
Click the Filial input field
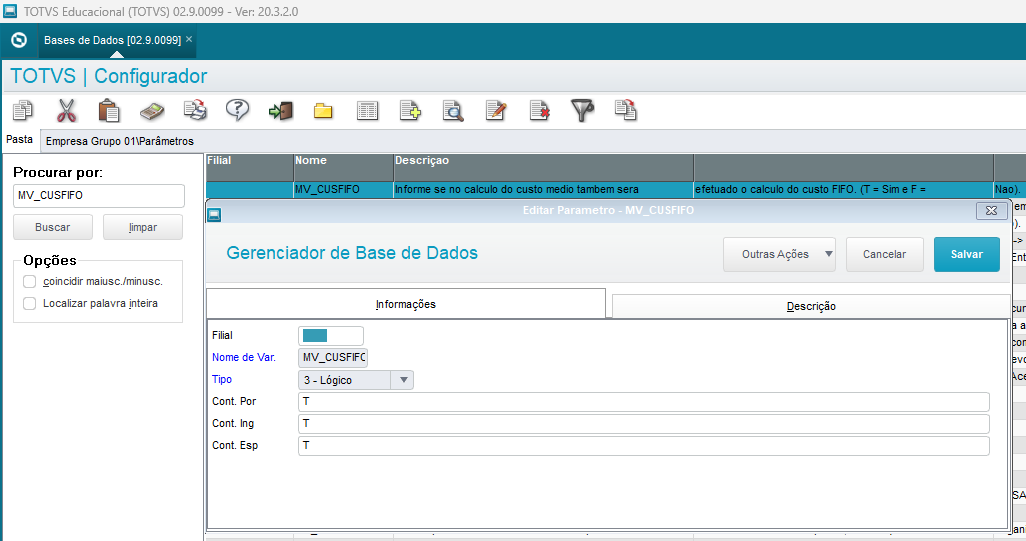coord(330,336)
